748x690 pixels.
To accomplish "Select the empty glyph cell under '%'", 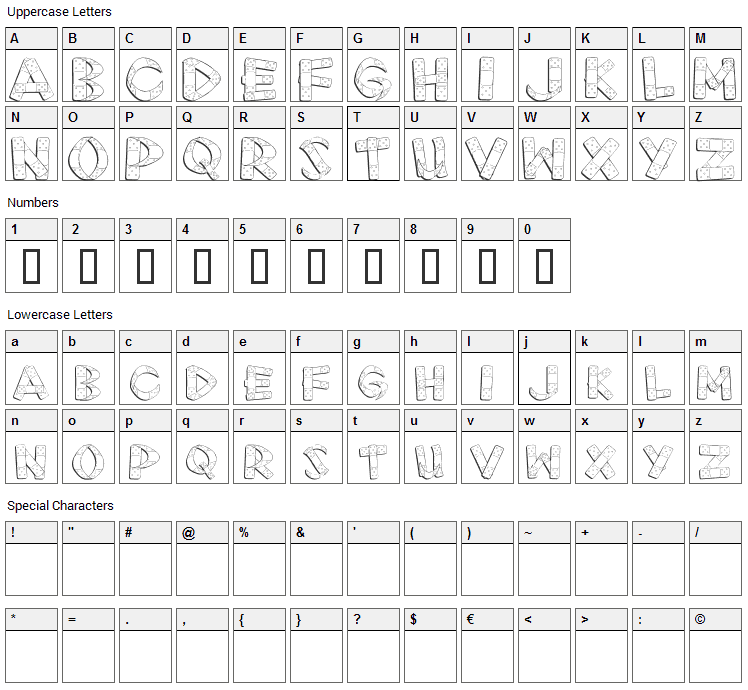I will click(x=260, y=569).
